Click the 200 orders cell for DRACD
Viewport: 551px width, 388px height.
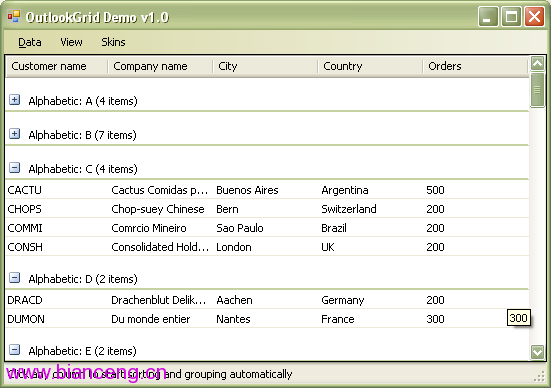[477, 300]
